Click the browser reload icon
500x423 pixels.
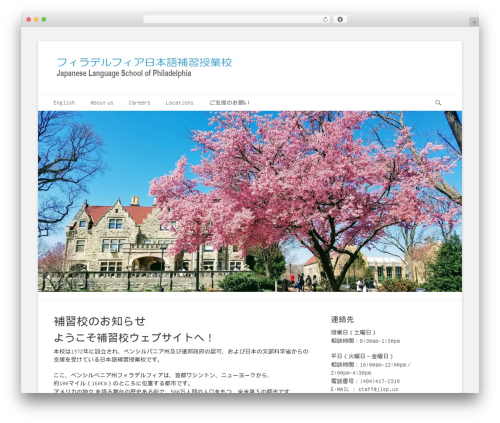(x=325, y=20)
